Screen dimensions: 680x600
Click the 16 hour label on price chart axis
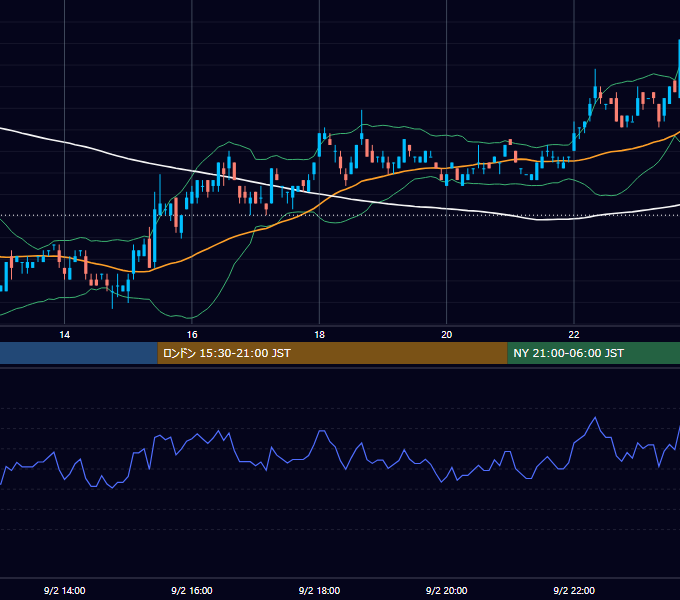coord(192,335)
